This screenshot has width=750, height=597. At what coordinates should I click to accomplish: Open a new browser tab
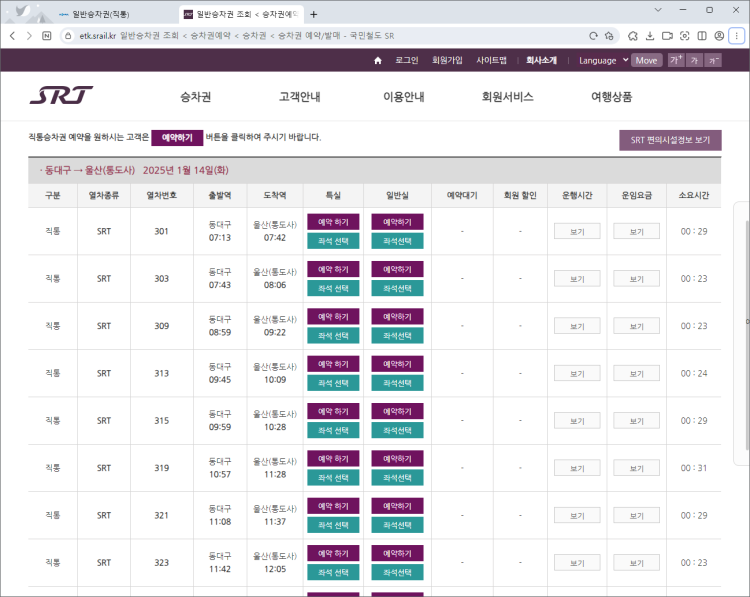click(x=313, y=14)
